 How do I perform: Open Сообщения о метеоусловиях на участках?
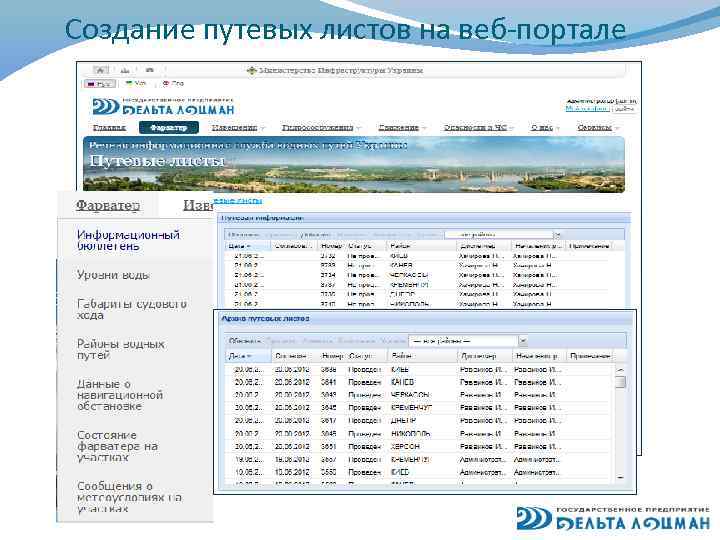(129, 497)
